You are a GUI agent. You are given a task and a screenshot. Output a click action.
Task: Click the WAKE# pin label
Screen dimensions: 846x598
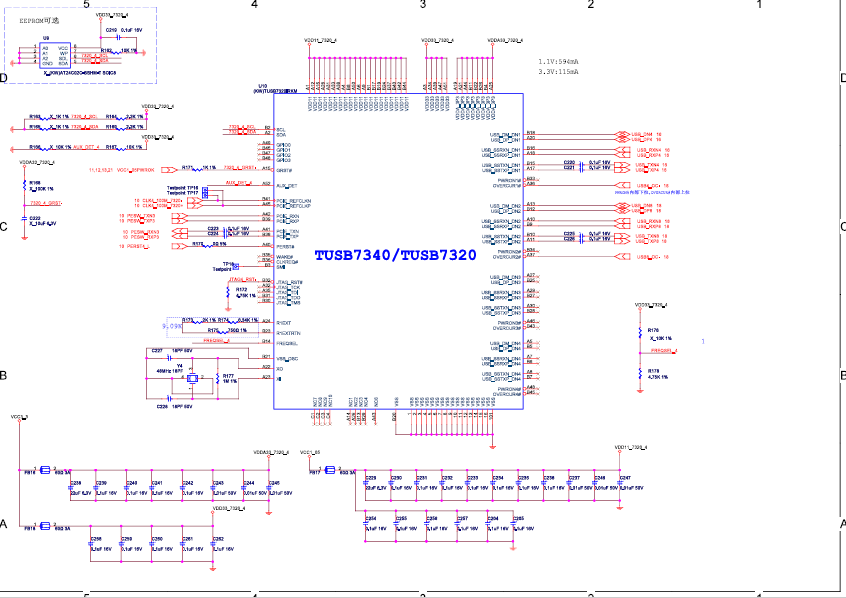(285, 257)
